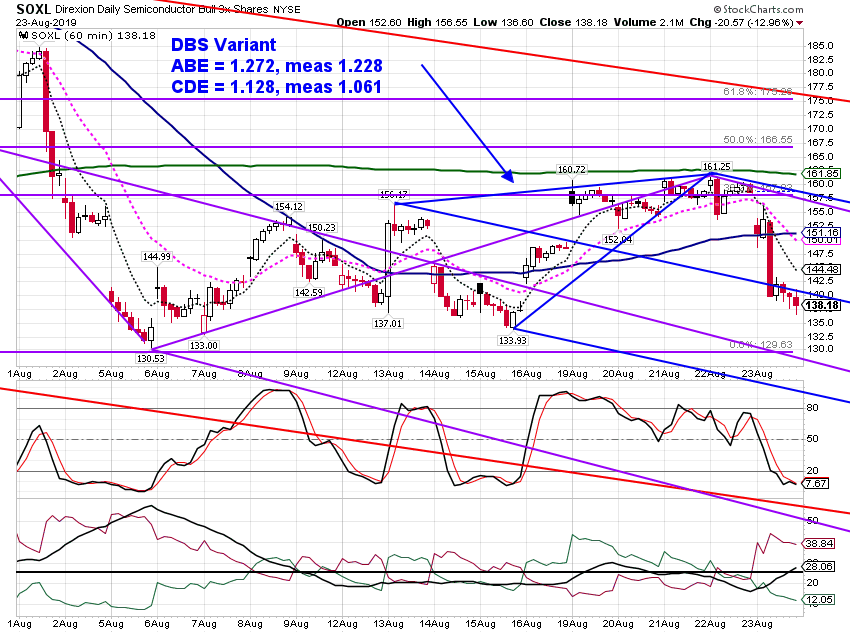Click the green 12.05 indicator value tag
This screenshot has width=850, height=633.
(820, 599)
